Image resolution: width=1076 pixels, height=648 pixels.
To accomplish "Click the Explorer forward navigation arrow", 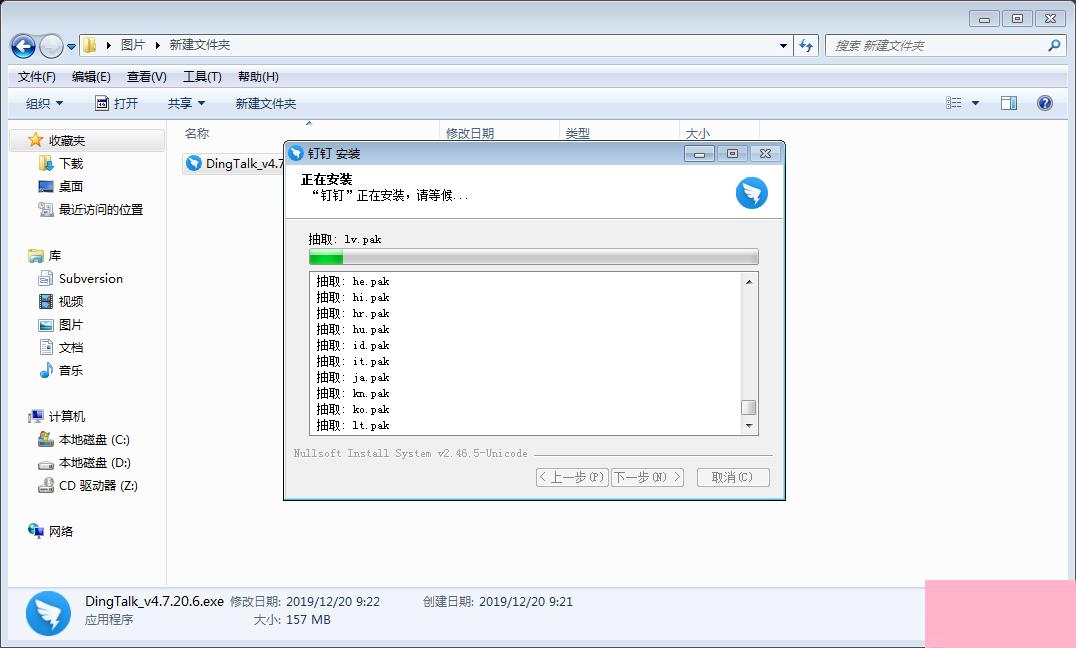I will (51, 47).
